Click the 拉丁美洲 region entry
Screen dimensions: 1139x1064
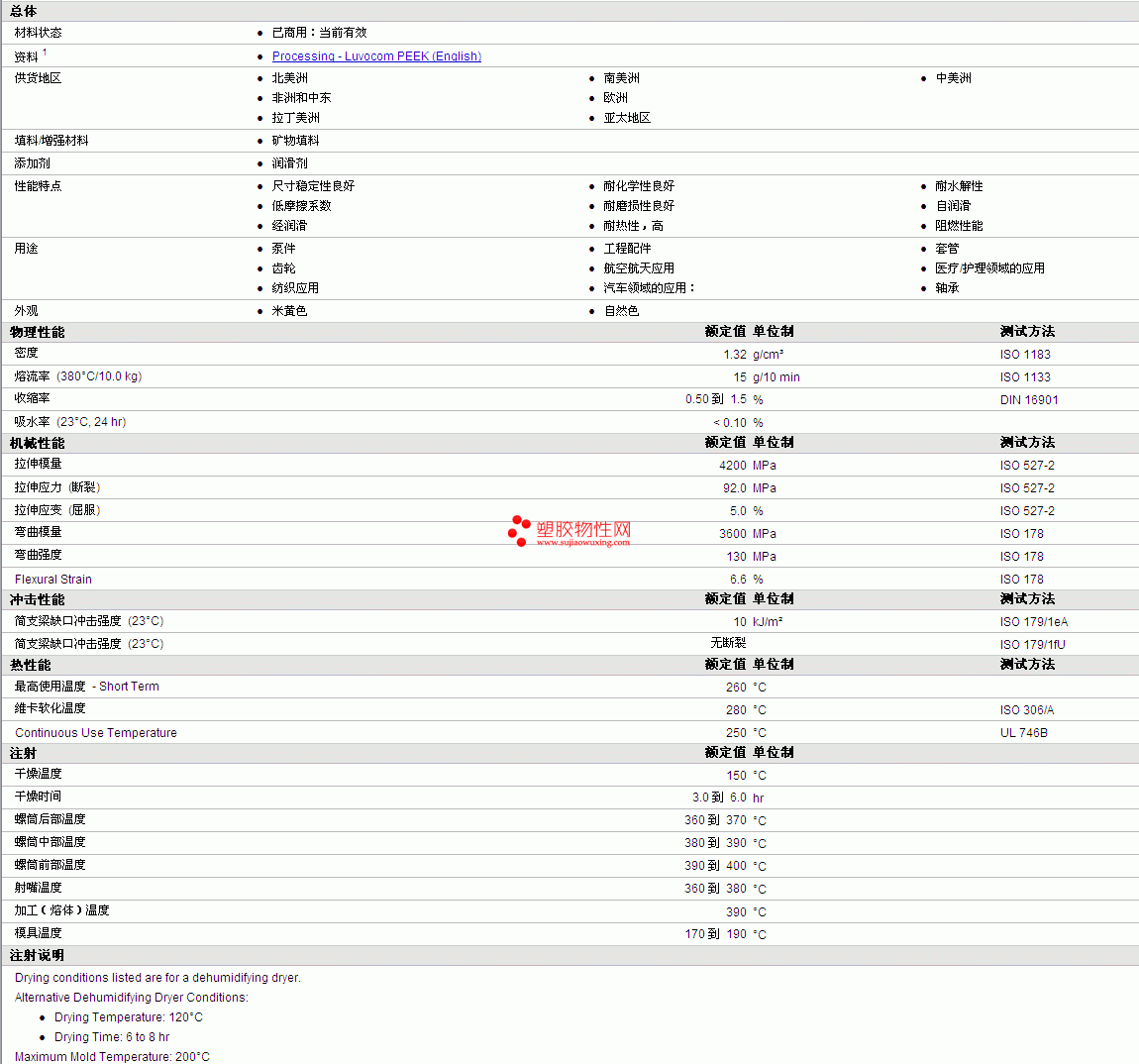[x=296, y=118]
